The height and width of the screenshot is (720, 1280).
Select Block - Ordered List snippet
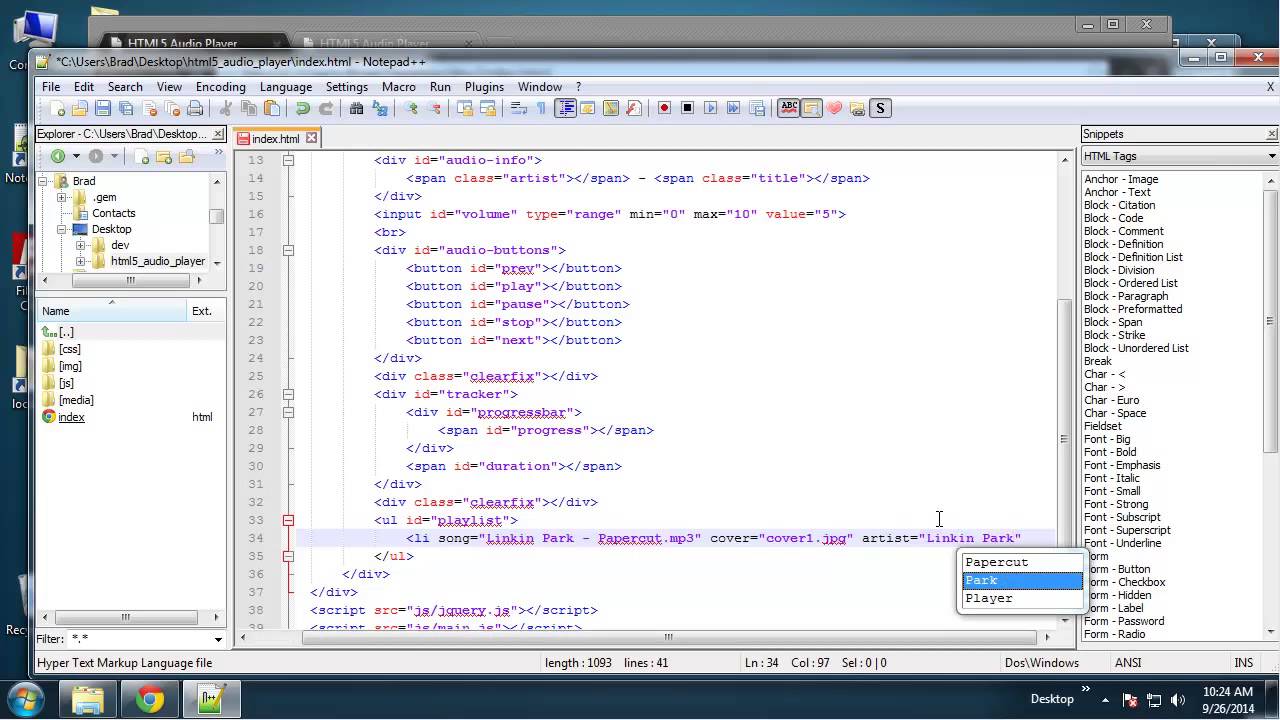click(x=1131, y=283)
